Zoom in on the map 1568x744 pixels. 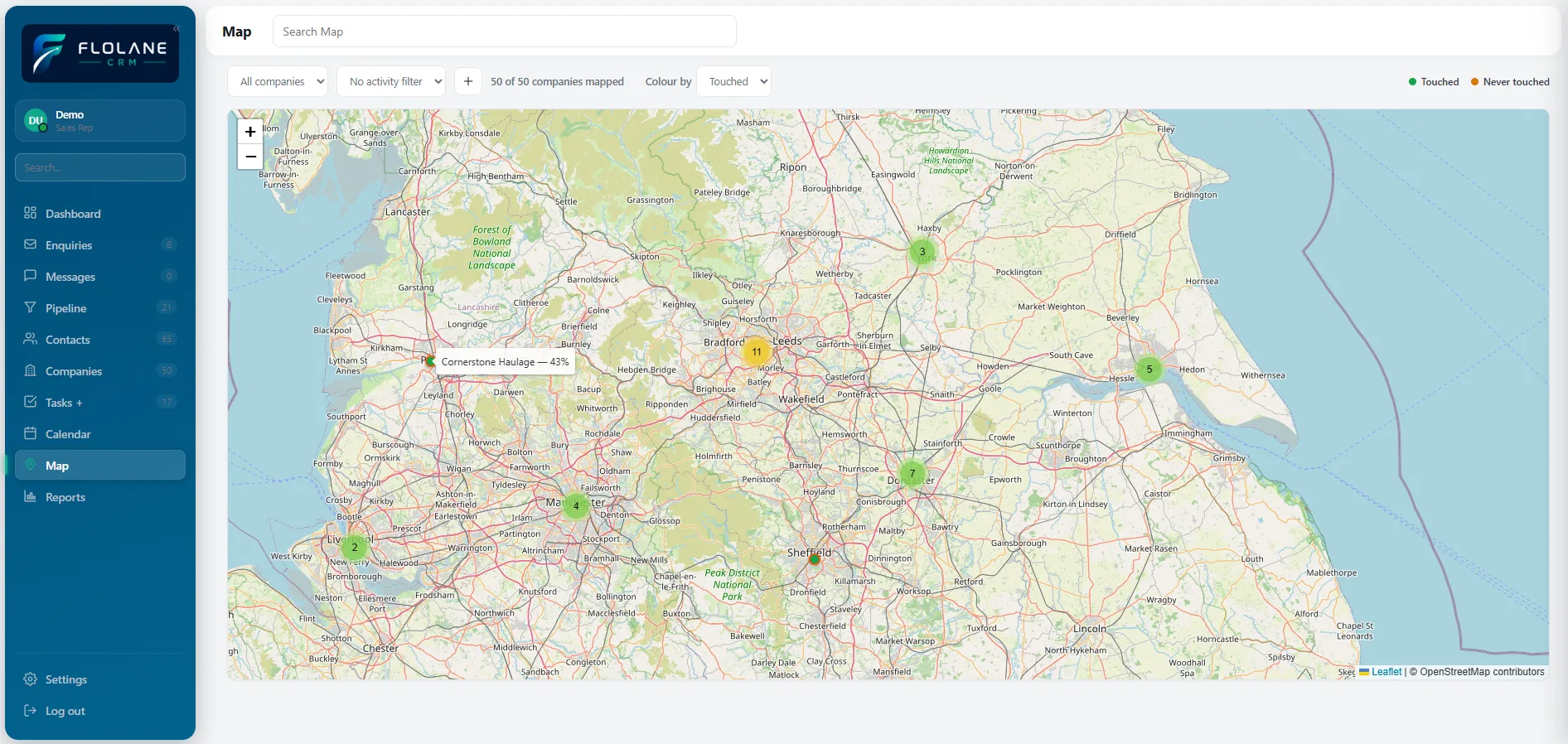250,132
